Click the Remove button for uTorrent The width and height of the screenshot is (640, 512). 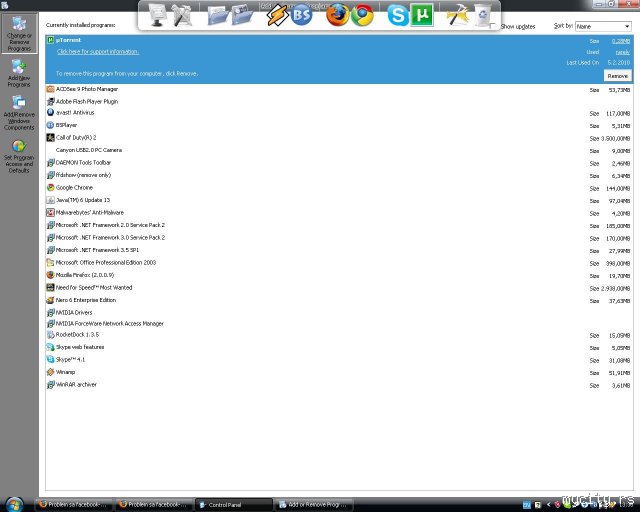617,76
